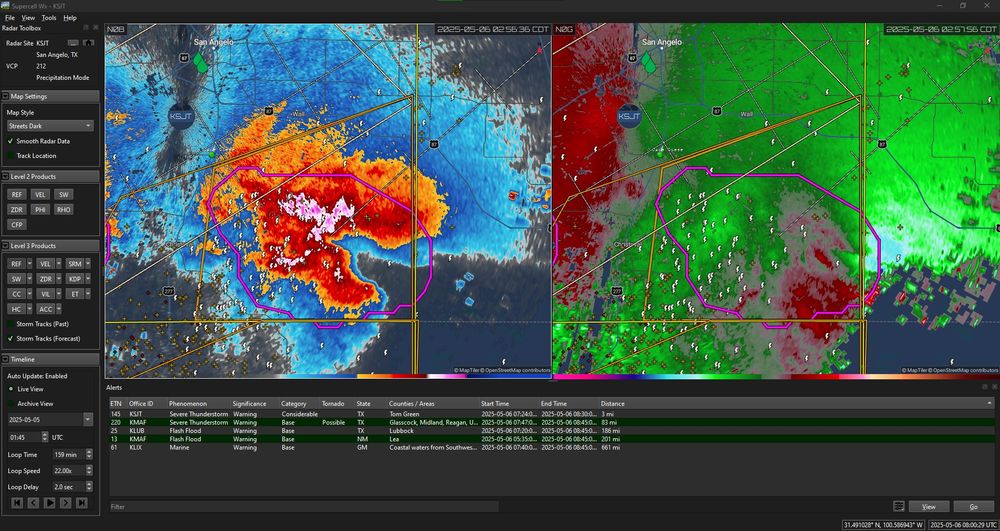
Task: Select Level 2 CFP product
Action: (17, 224)
